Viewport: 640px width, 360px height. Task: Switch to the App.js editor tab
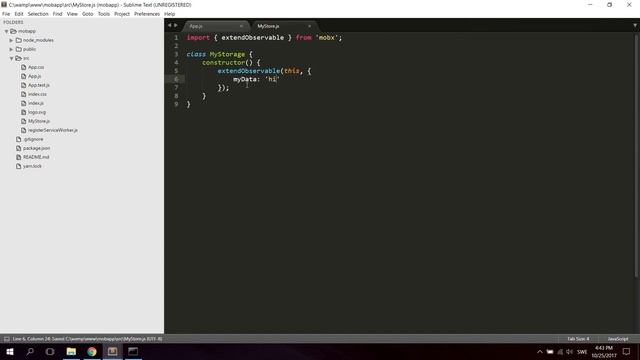215,26
